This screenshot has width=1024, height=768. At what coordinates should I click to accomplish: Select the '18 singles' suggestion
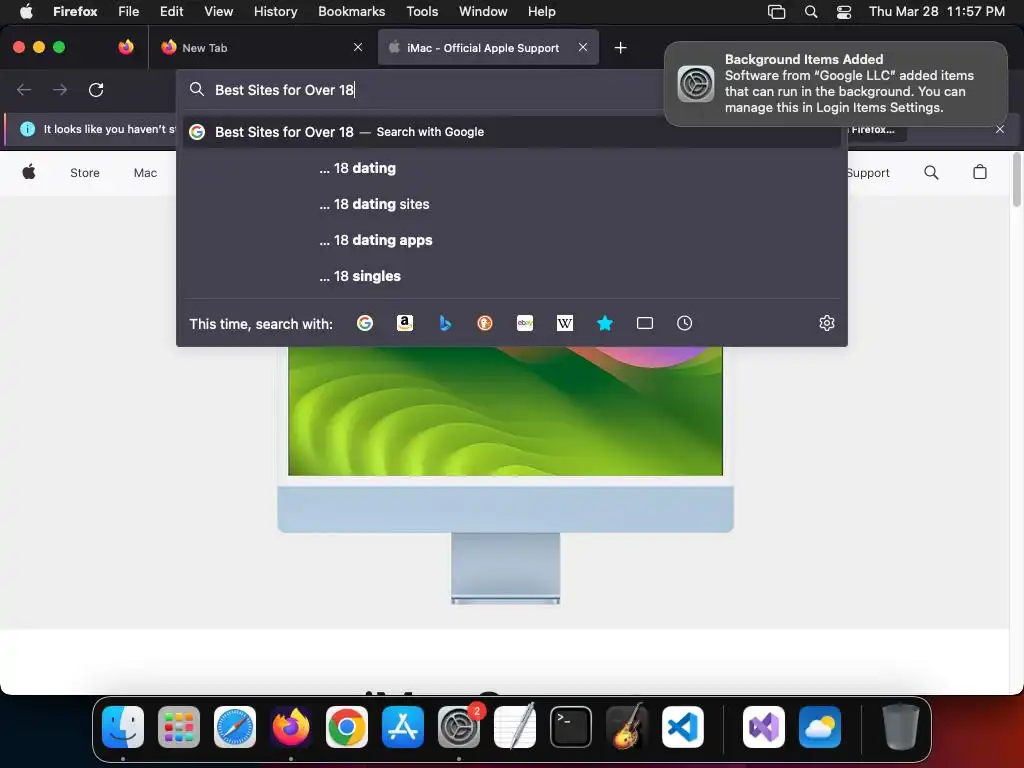pyautogui.click(x=512, y=276)
